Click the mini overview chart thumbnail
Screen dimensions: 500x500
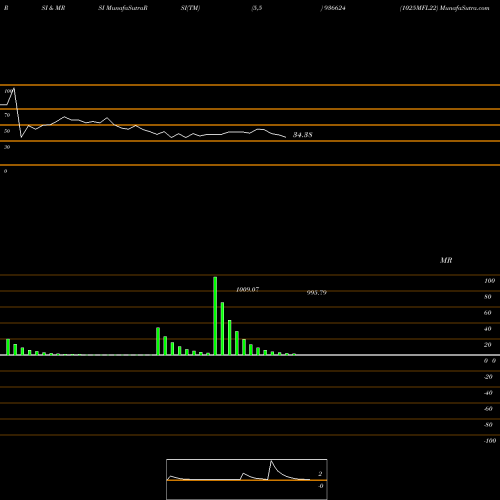click(x=247, y=479)
